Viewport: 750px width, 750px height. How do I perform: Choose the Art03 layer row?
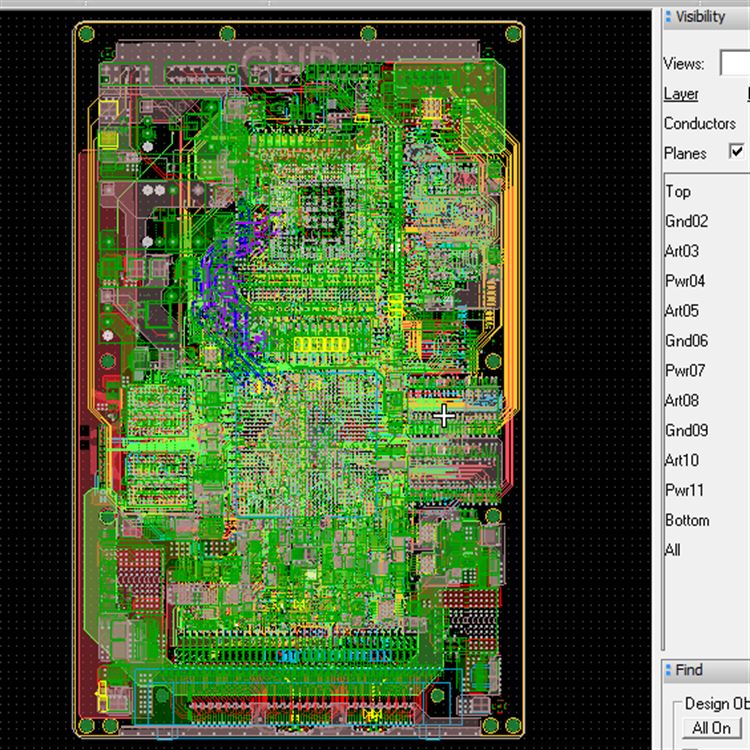click(x=682, y=251)
